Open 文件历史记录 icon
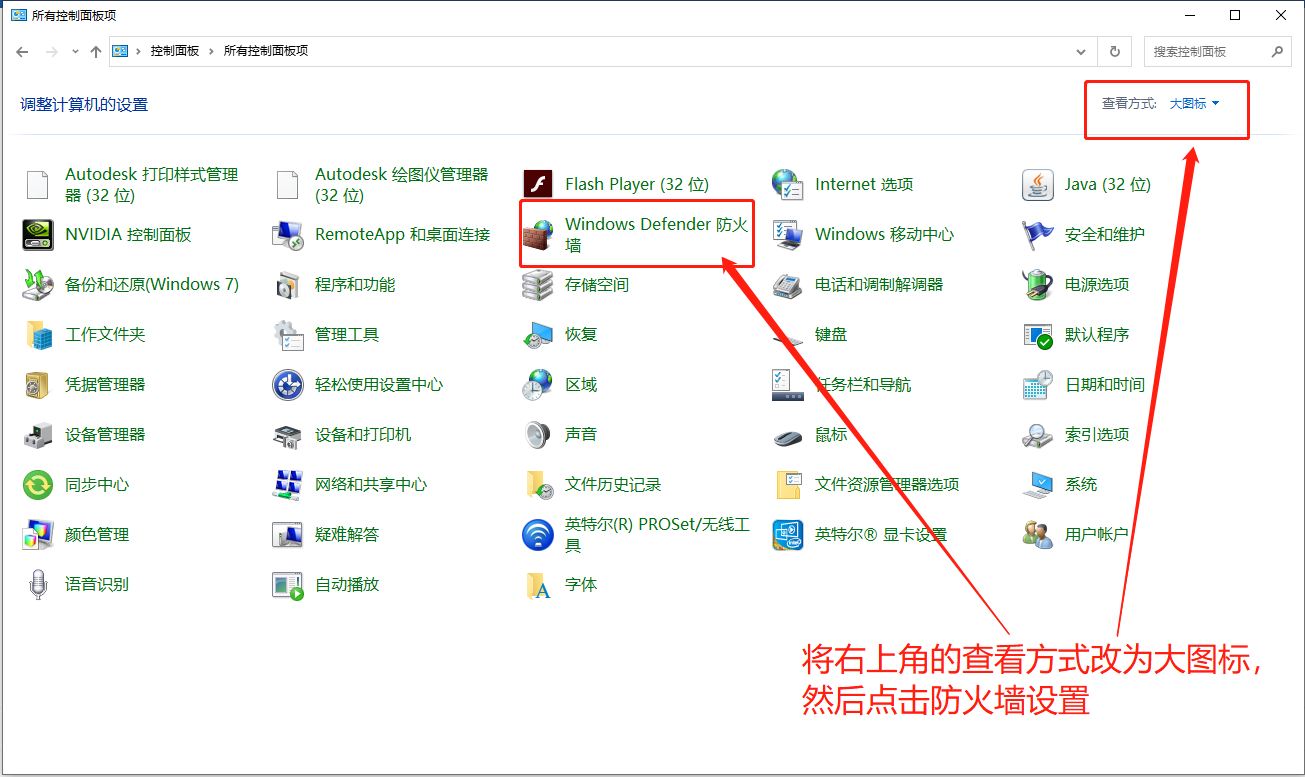 (538, 485)
